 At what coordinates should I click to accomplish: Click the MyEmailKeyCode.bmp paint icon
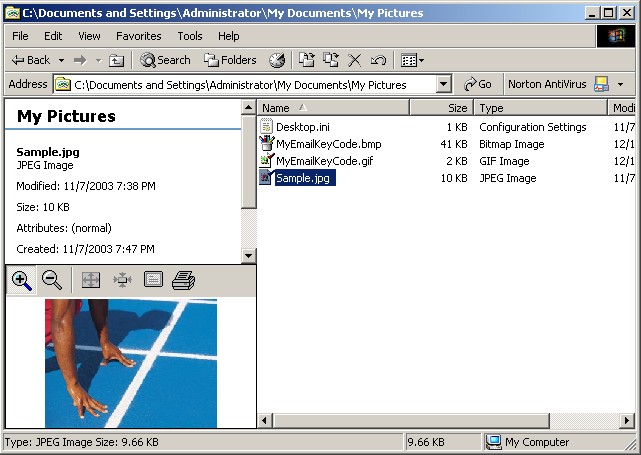[x=267, y=143]
